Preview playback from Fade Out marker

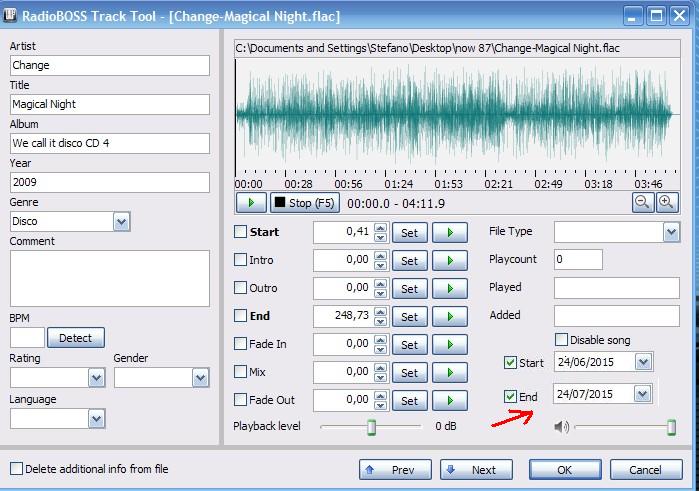[450, 400]
